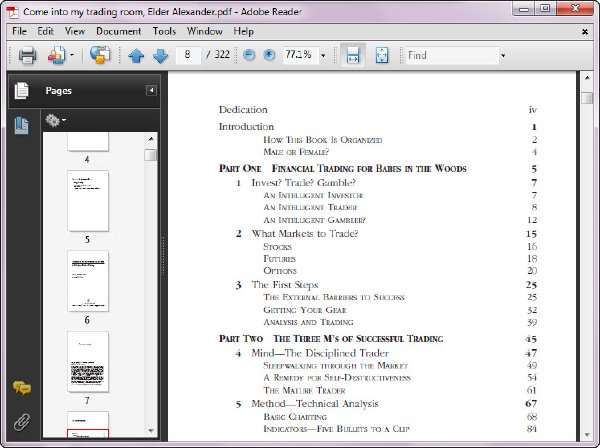Open the Window menu
This screenshot has width=600, height=448.
pos(205,31)
